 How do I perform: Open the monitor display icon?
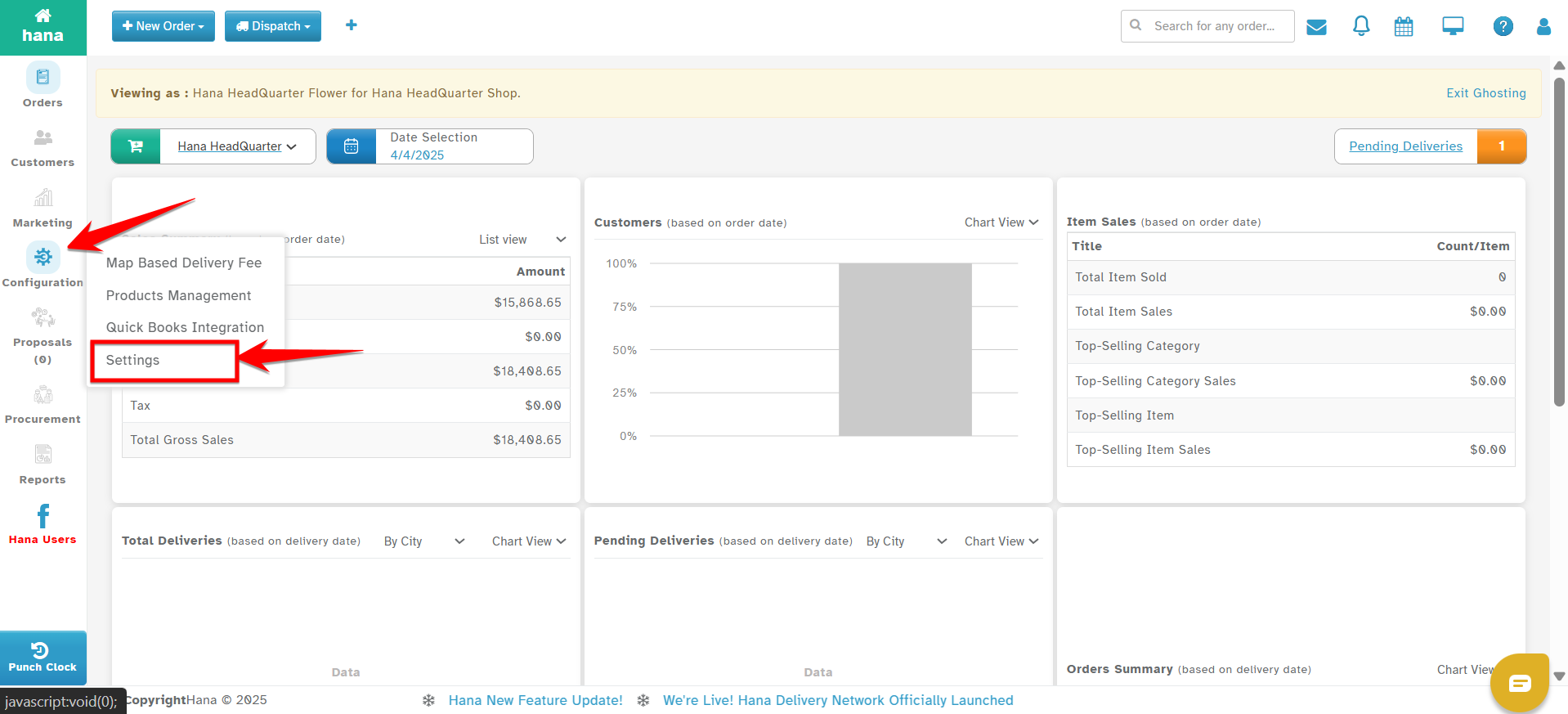click(1453, 26)
